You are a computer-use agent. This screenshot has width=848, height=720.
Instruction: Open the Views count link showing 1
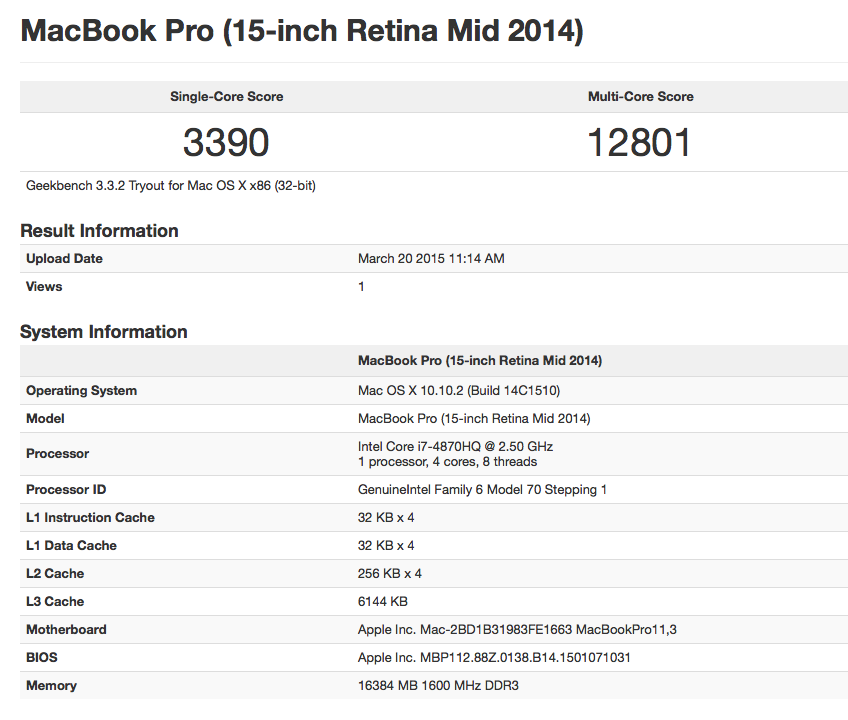[362, 286]
